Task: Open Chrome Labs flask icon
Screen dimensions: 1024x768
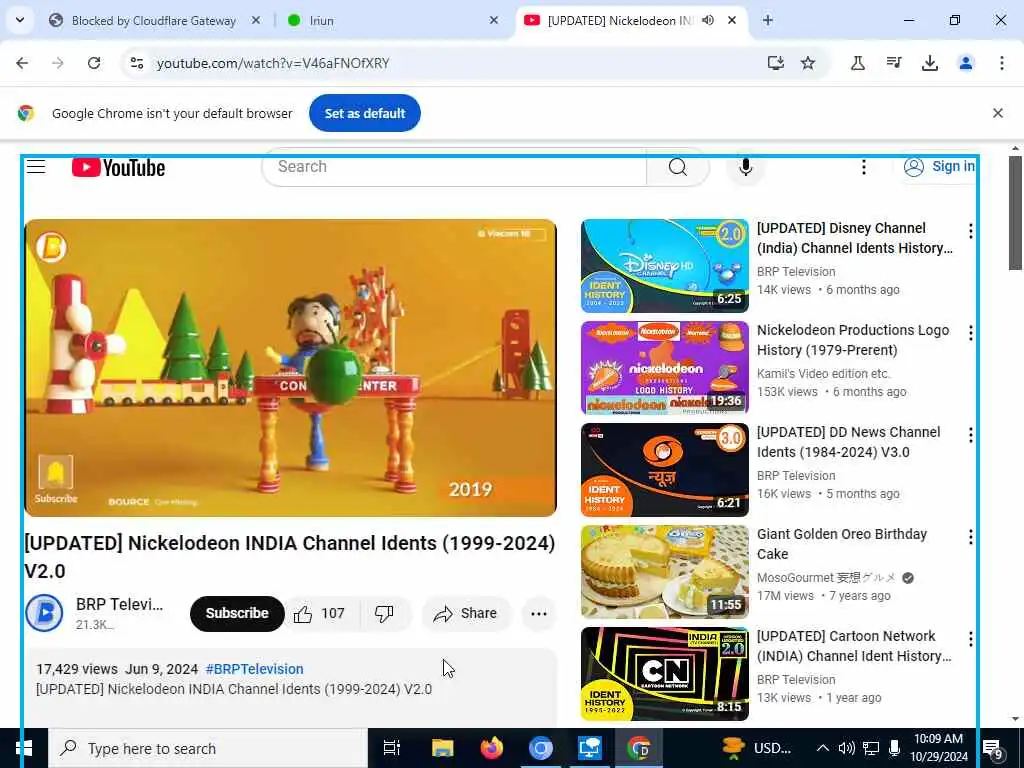Action: 857,63
